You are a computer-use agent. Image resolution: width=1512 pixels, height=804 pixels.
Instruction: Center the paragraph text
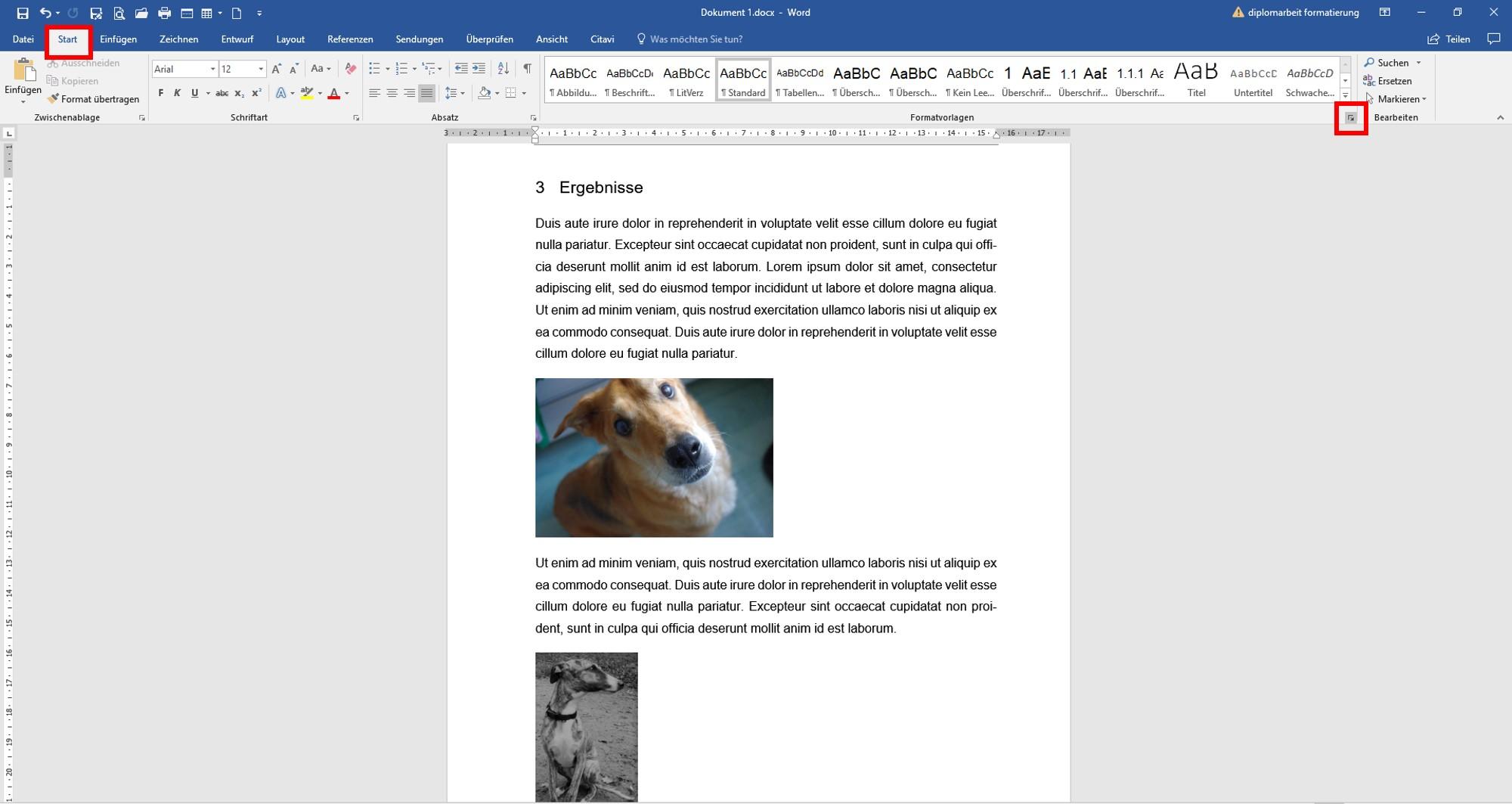(x=392, y=93)
